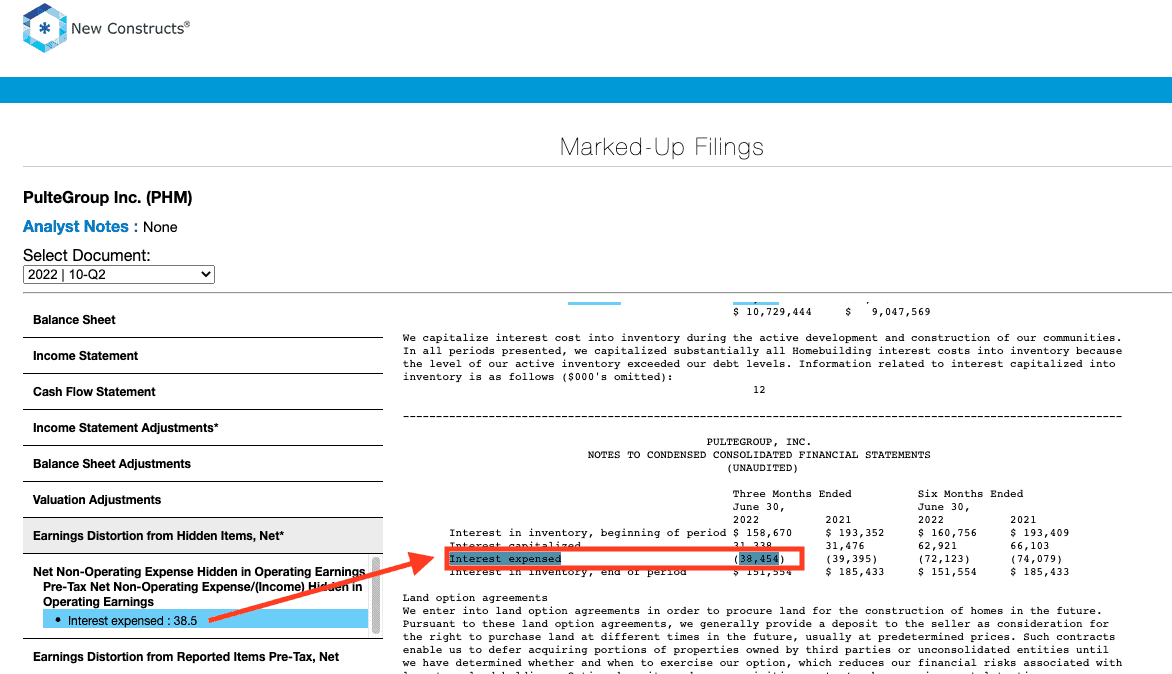Open Income Statement Adjustments section
The height and width of the screenshot is (674, 1172).
coord(203,427)
